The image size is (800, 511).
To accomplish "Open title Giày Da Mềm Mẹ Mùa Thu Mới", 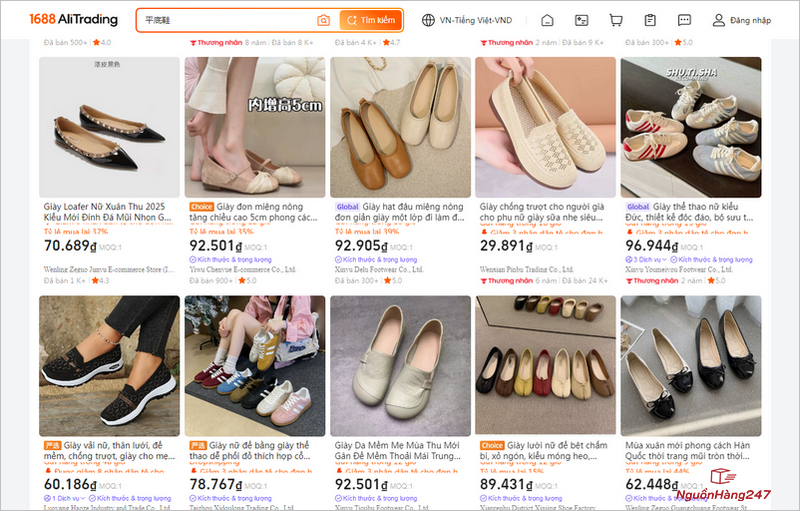I will 398,450.
